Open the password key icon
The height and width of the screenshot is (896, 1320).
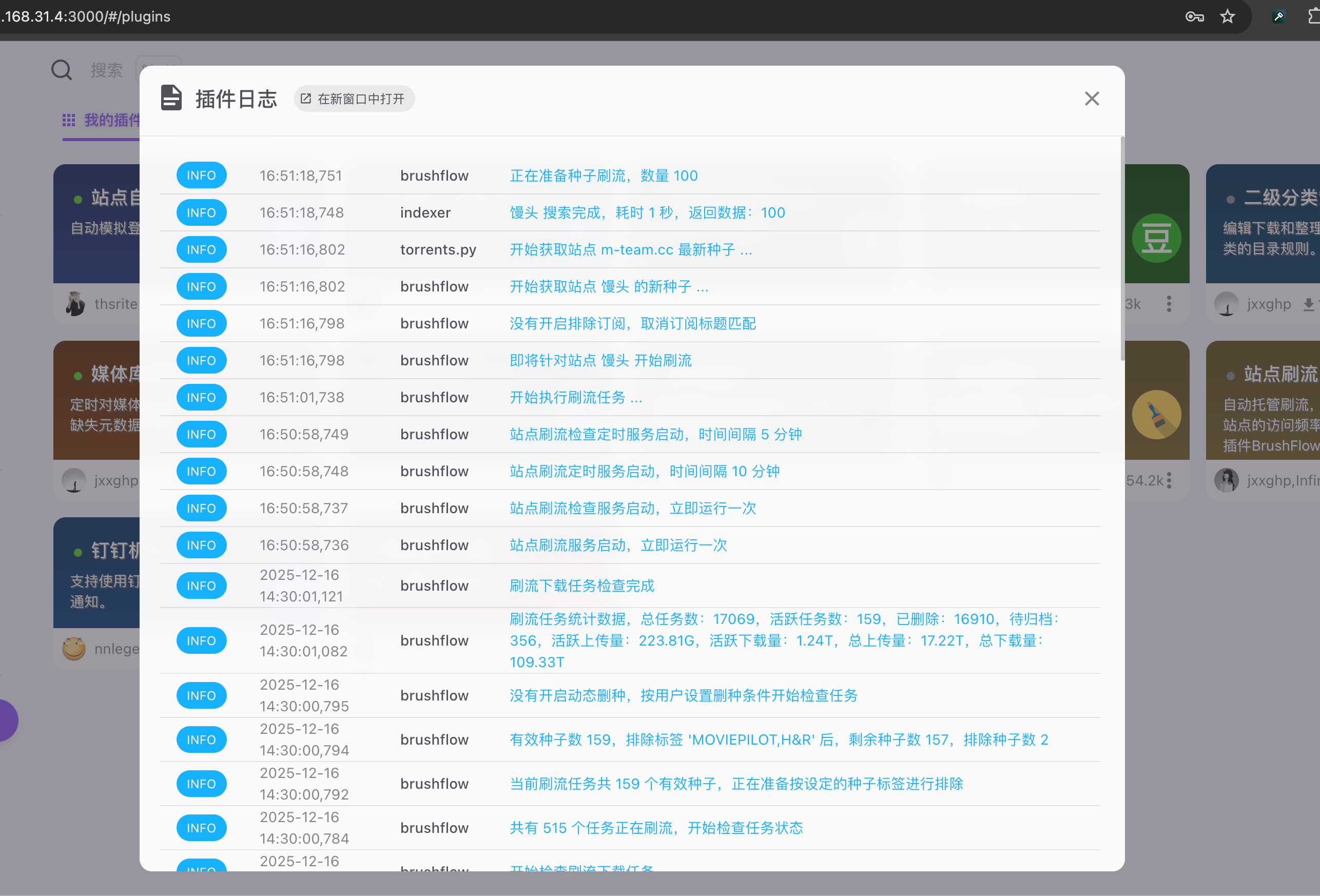[1194, 16]
